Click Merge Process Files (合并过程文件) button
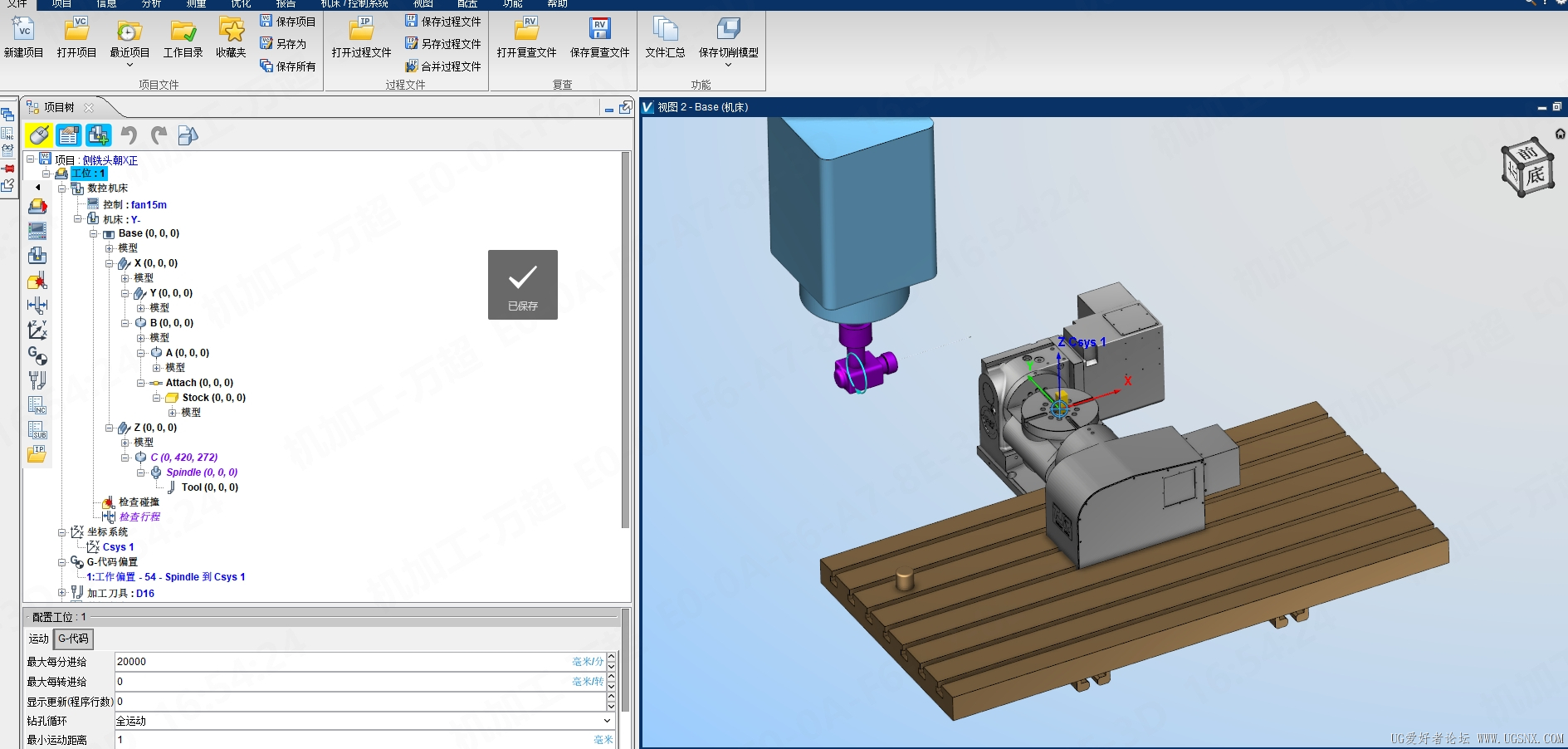 click(443, 66)
